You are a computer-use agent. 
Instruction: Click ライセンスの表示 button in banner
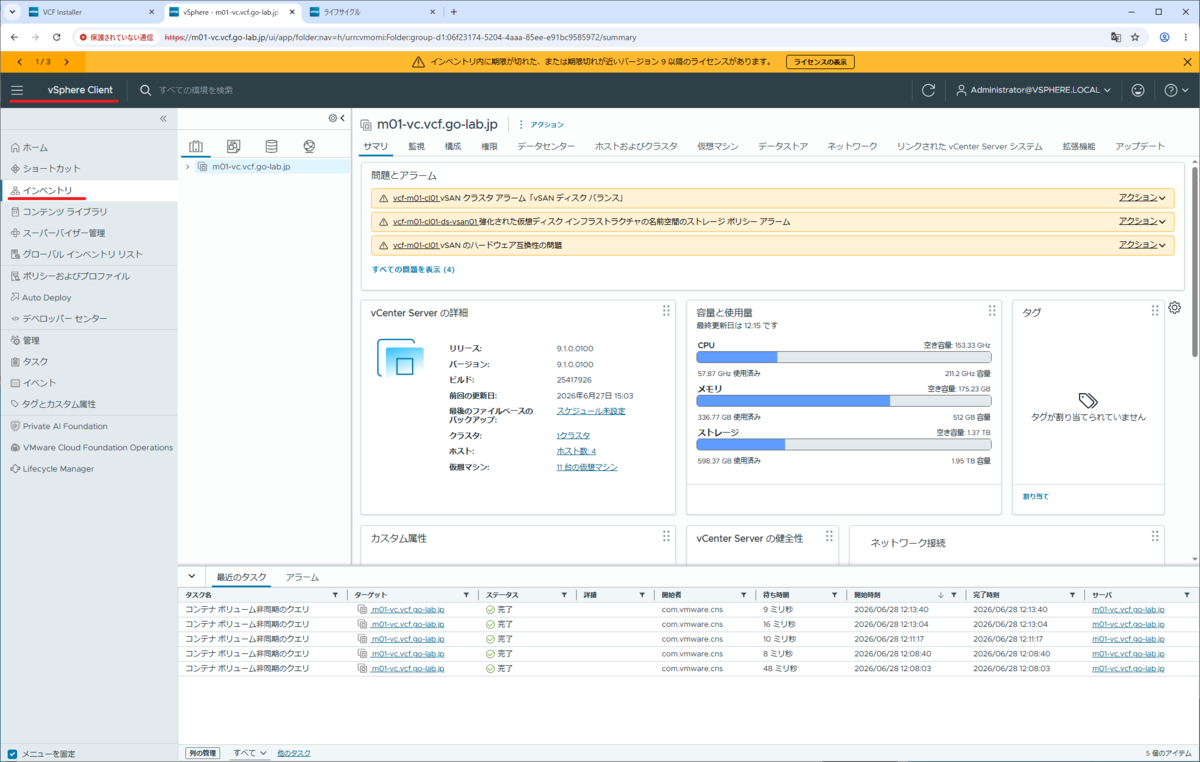click(821, 62)
